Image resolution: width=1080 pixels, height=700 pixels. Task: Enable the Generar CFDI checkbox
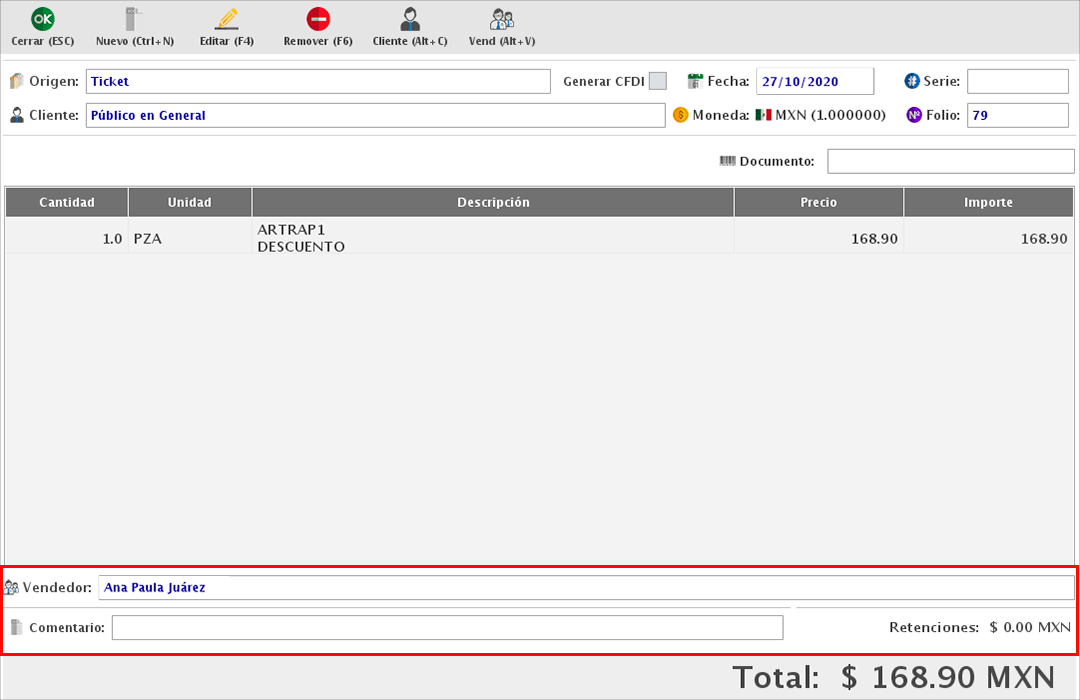coord(657,81)
